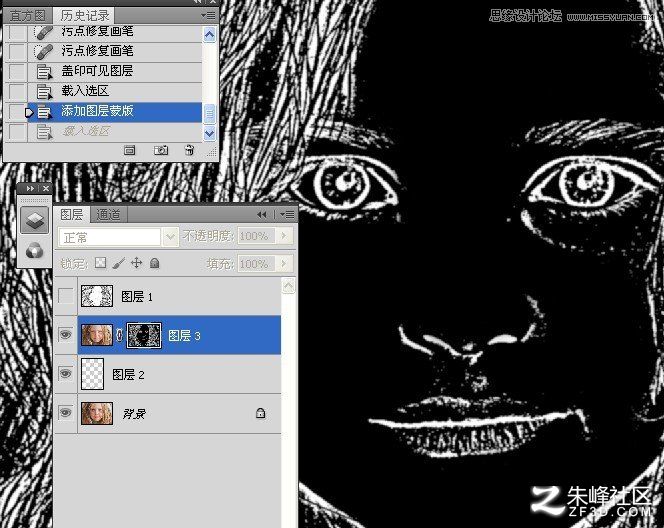Toggle lock position move icon
Screen dimensions: 664x528
coord(136,263)
